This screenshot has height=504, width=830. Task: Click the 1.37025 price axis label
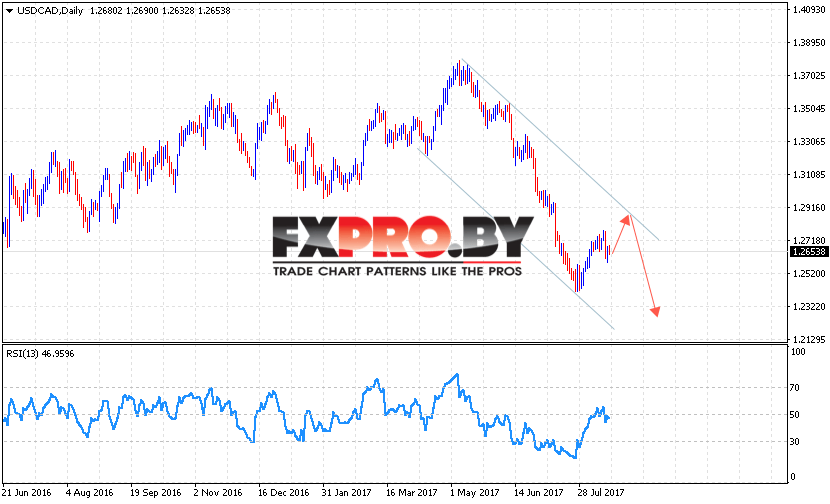pyautogui.click(x=809, y=76)
